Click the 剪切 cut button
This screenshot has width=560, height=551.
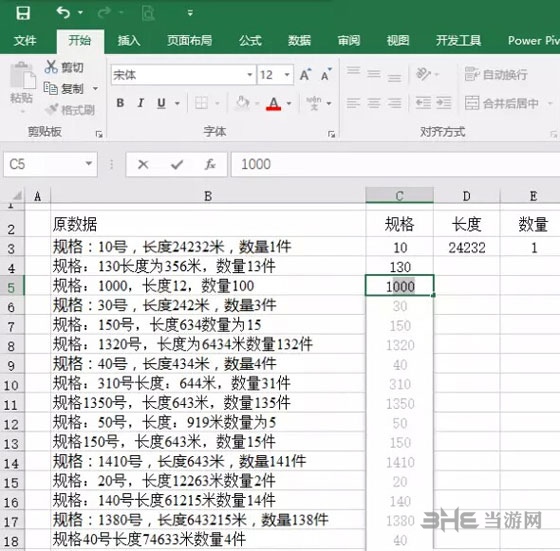(x=64, y=67)
